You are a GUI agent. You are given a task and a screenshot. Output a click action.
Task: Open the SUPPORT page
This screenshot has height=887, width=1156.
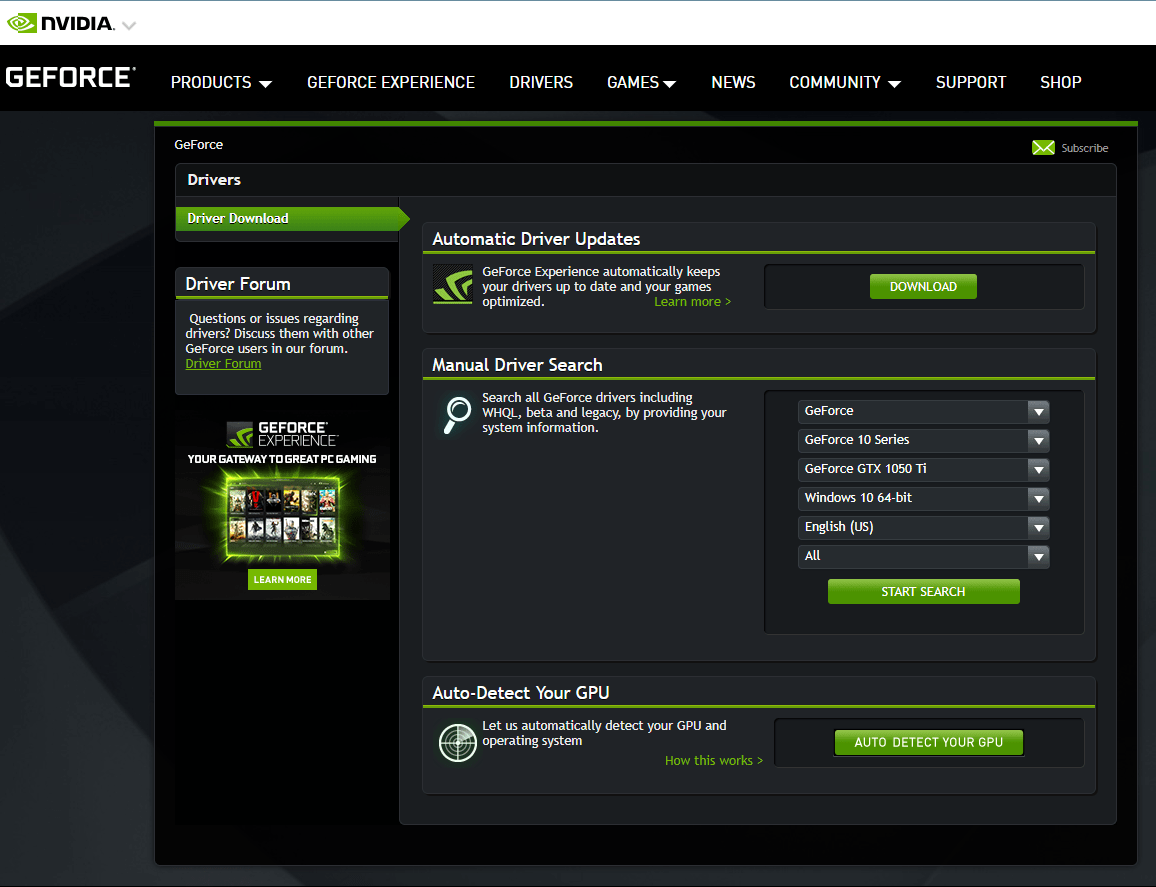(970, 83)
